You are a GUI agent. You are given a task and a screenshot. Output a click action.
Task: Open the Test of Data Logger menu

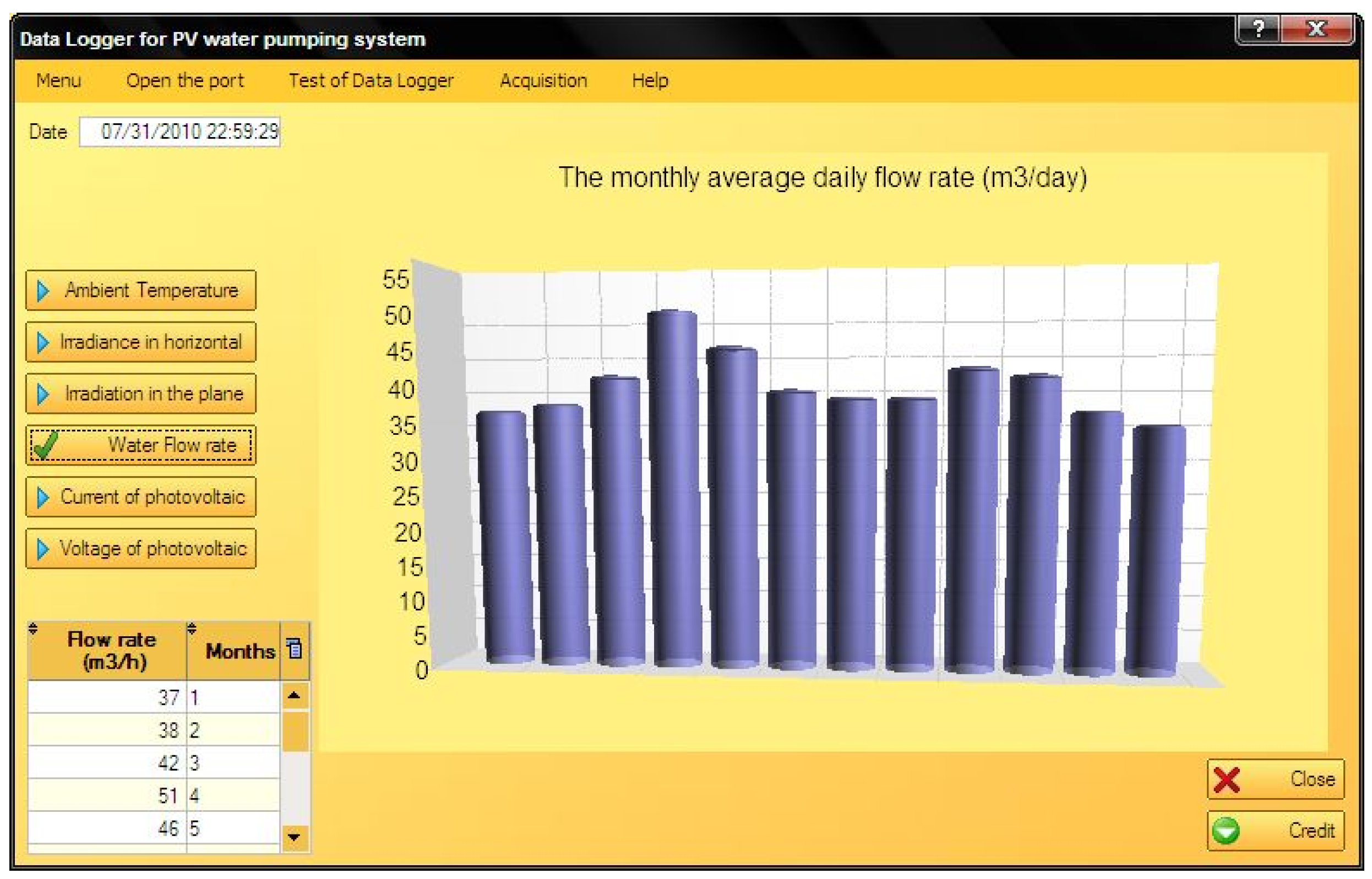[x=371, y=80]
